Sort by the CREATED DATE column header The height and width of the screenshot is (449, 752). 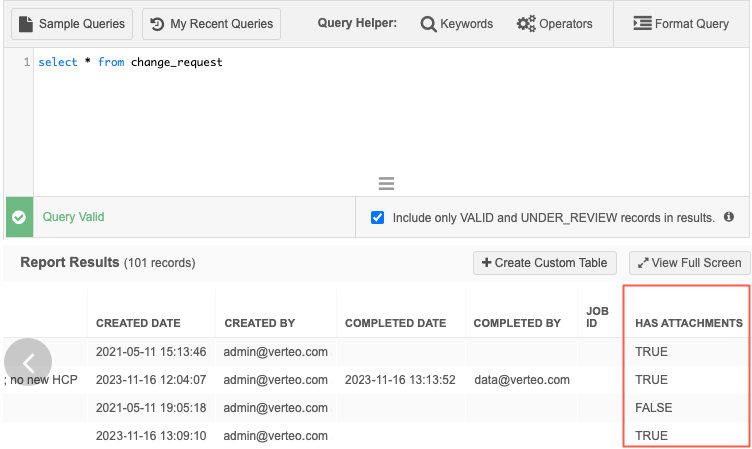[x=138, y=323]
